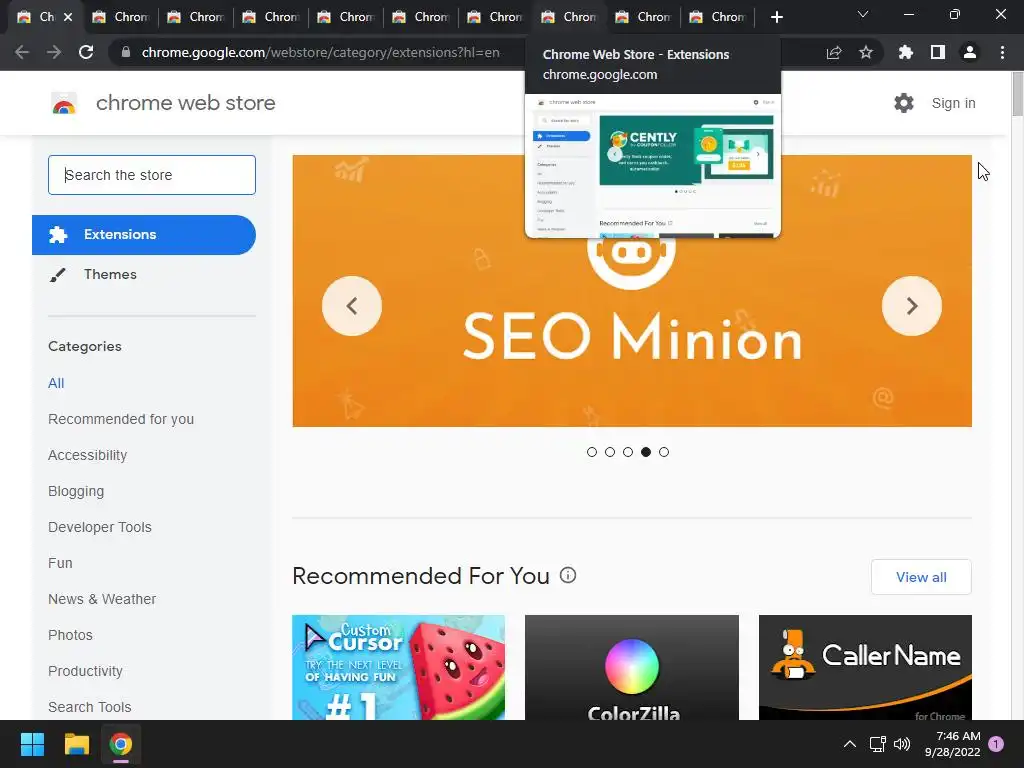Image resolution: width=1024 pixels, height=768 pixels.
Task: Choose the Search Tools category
Action: pos(89,707)
